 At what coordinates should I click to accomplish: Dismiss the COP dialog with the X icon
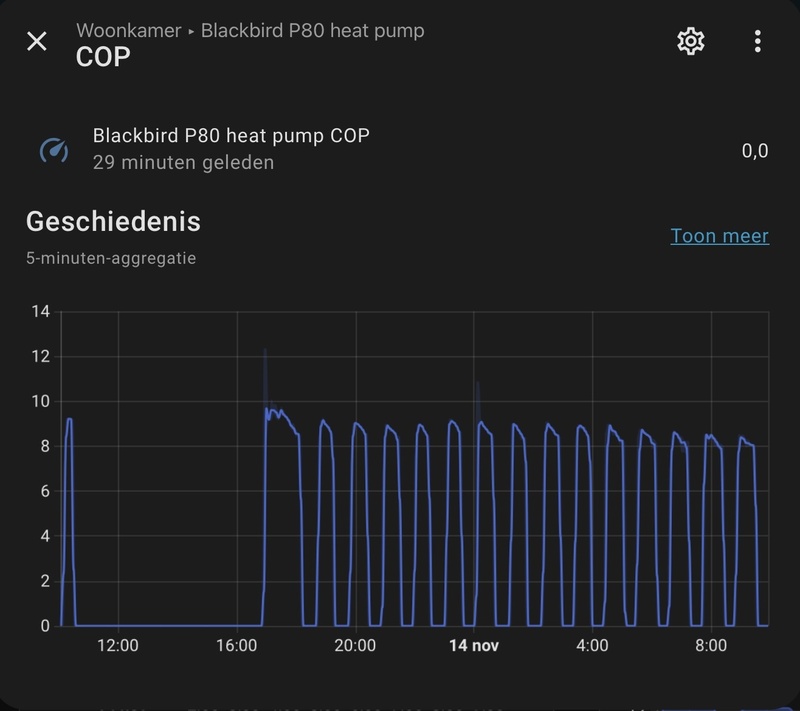(35, 41)
